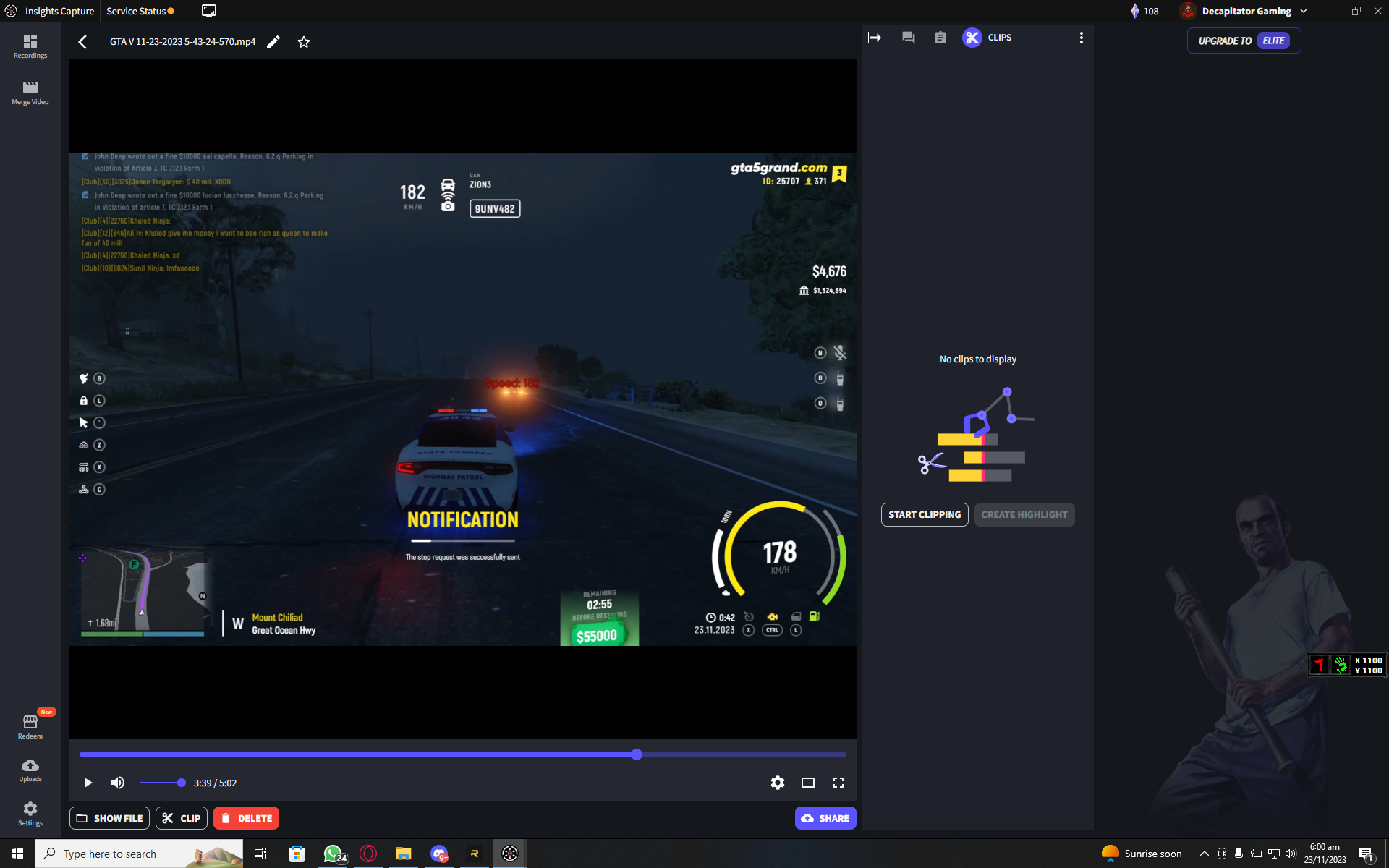Toggle the overlay screen icon in title bar
The height and width of the screenshot is (868, 1389).
(209, 11)
